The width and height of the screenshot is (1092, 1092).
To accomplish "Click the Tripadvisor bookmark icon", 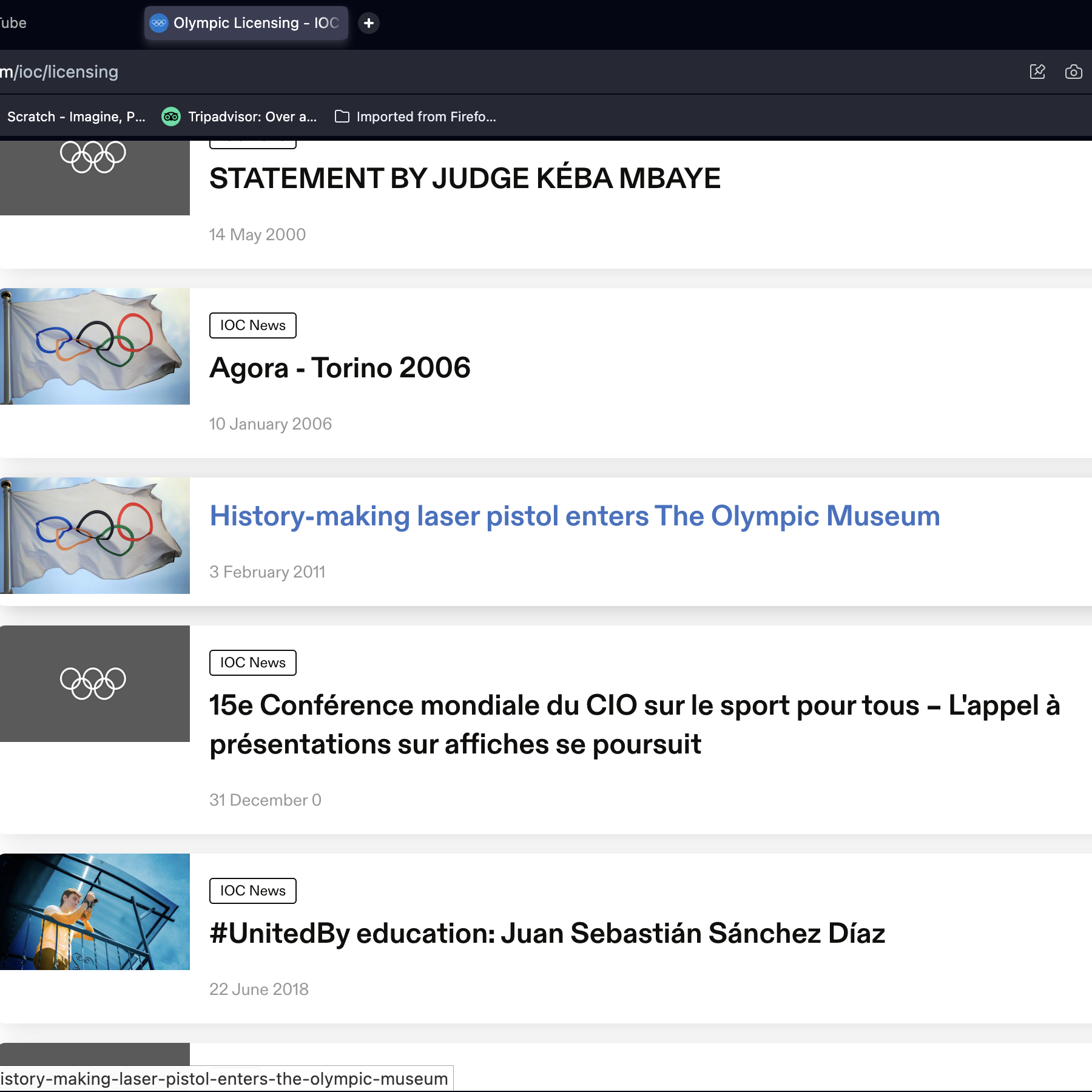I will pos(171,116).
